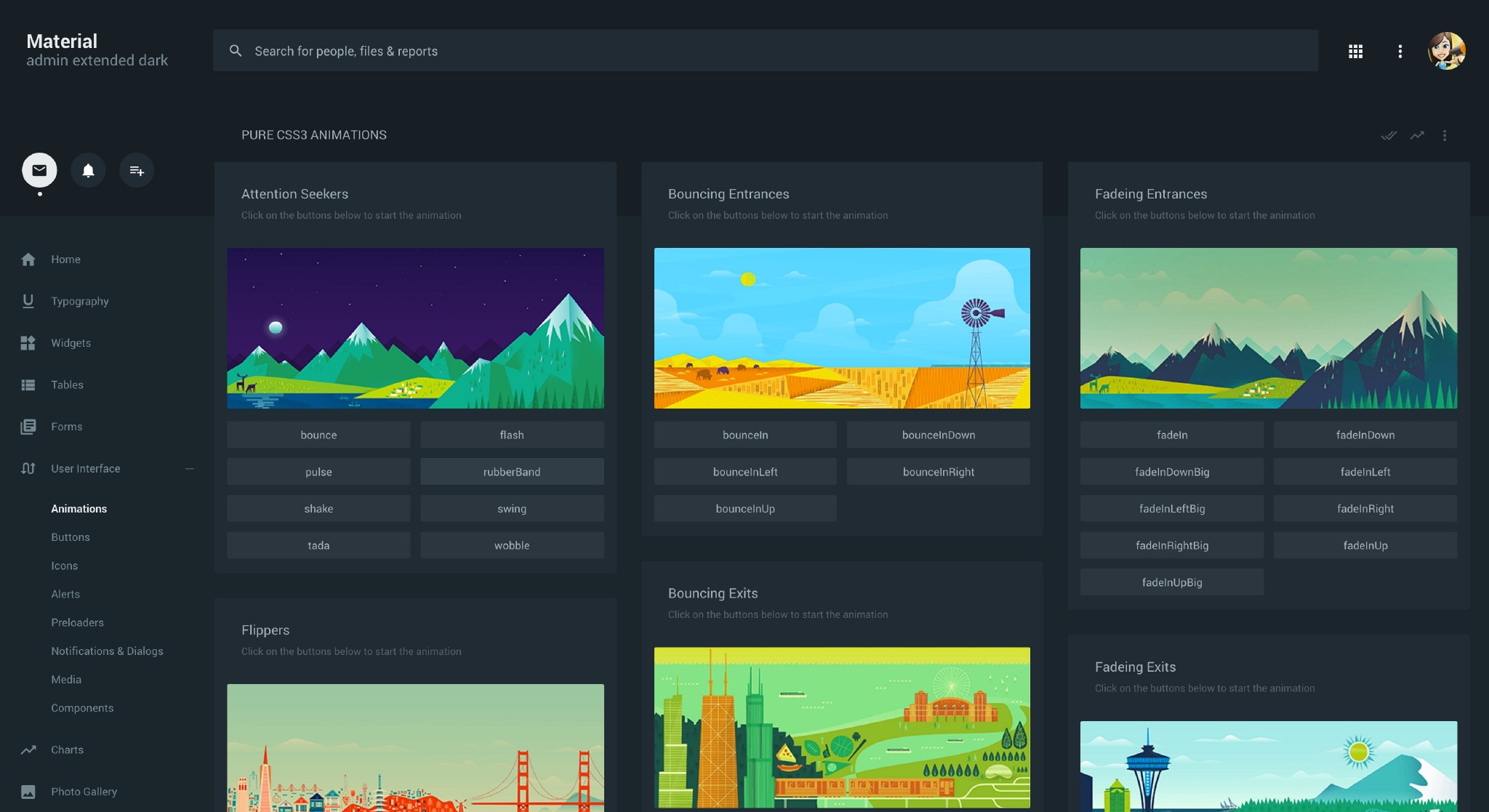Go to Home in sidebar
The width and height of the screenshot is (1489, 812).
pos(65,260)
